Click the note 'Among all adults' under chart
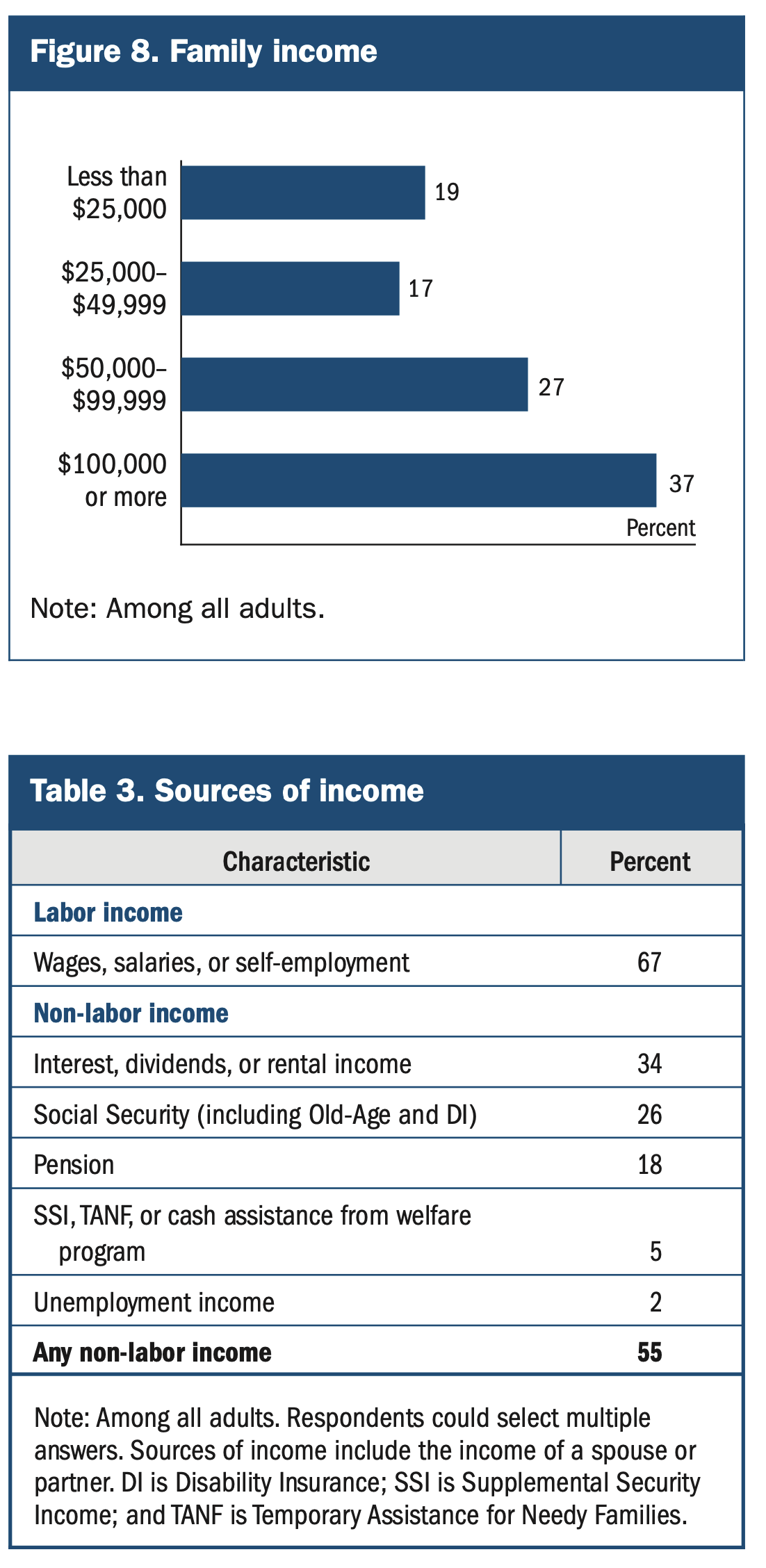 click(x=178, y=609)
